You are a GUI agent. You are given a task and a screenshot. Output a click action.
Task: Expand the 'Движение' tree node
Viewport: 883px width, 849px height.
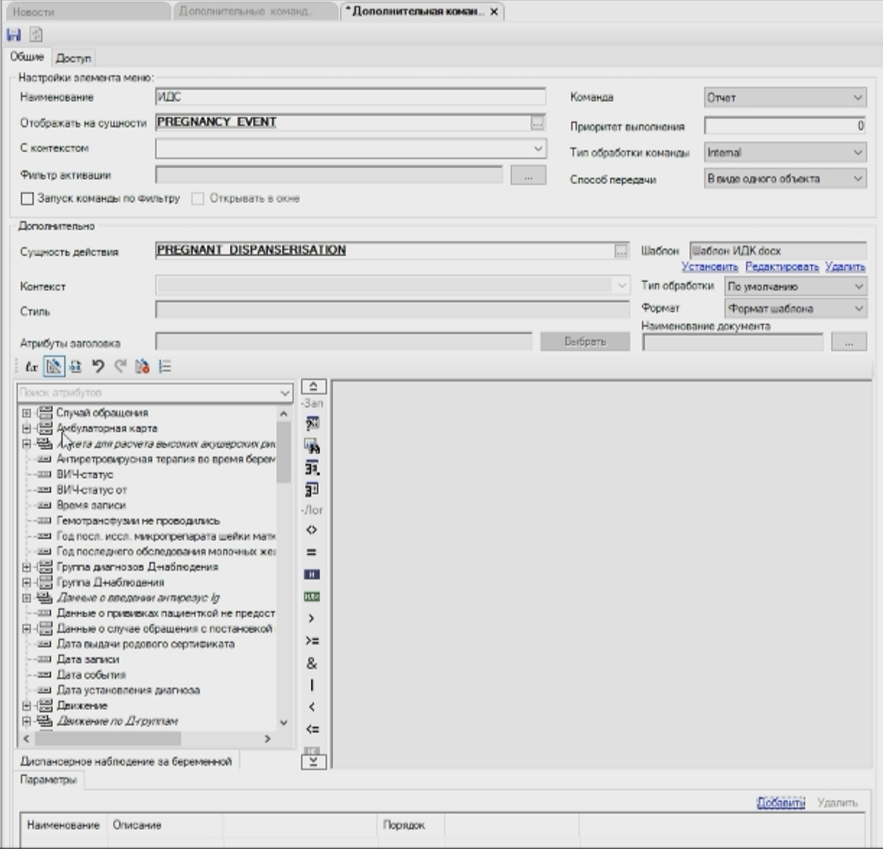[26, 706]
